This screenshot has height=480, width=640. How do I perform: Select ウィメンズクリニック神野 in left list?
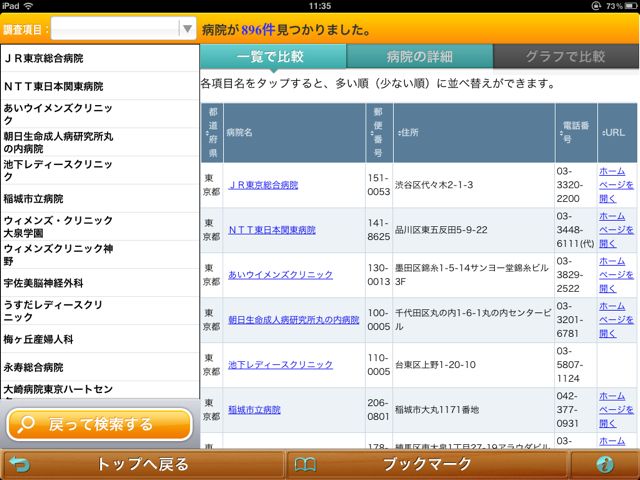100,255
